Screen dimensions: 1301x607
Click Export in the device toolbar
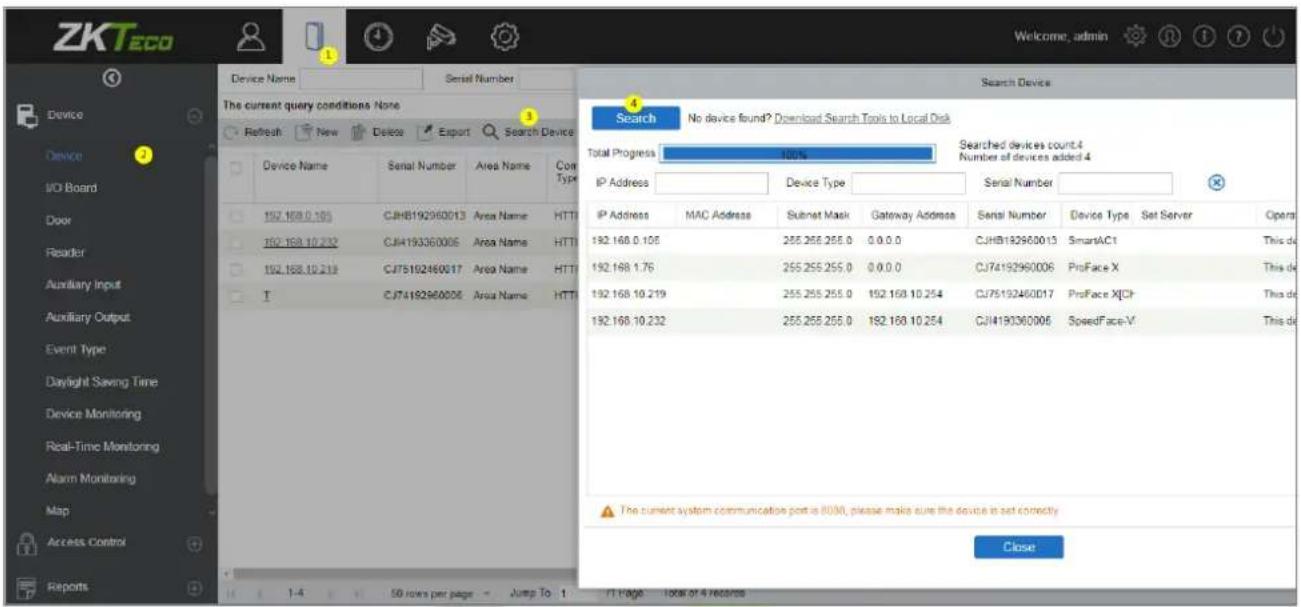pos(444,131)
